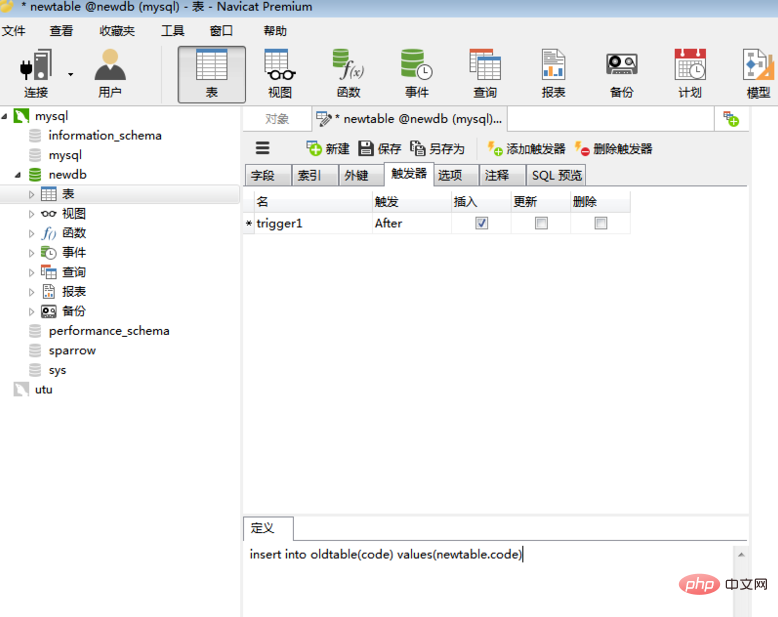Open the connection dropdown arrow beside 连接

(70, 74)
